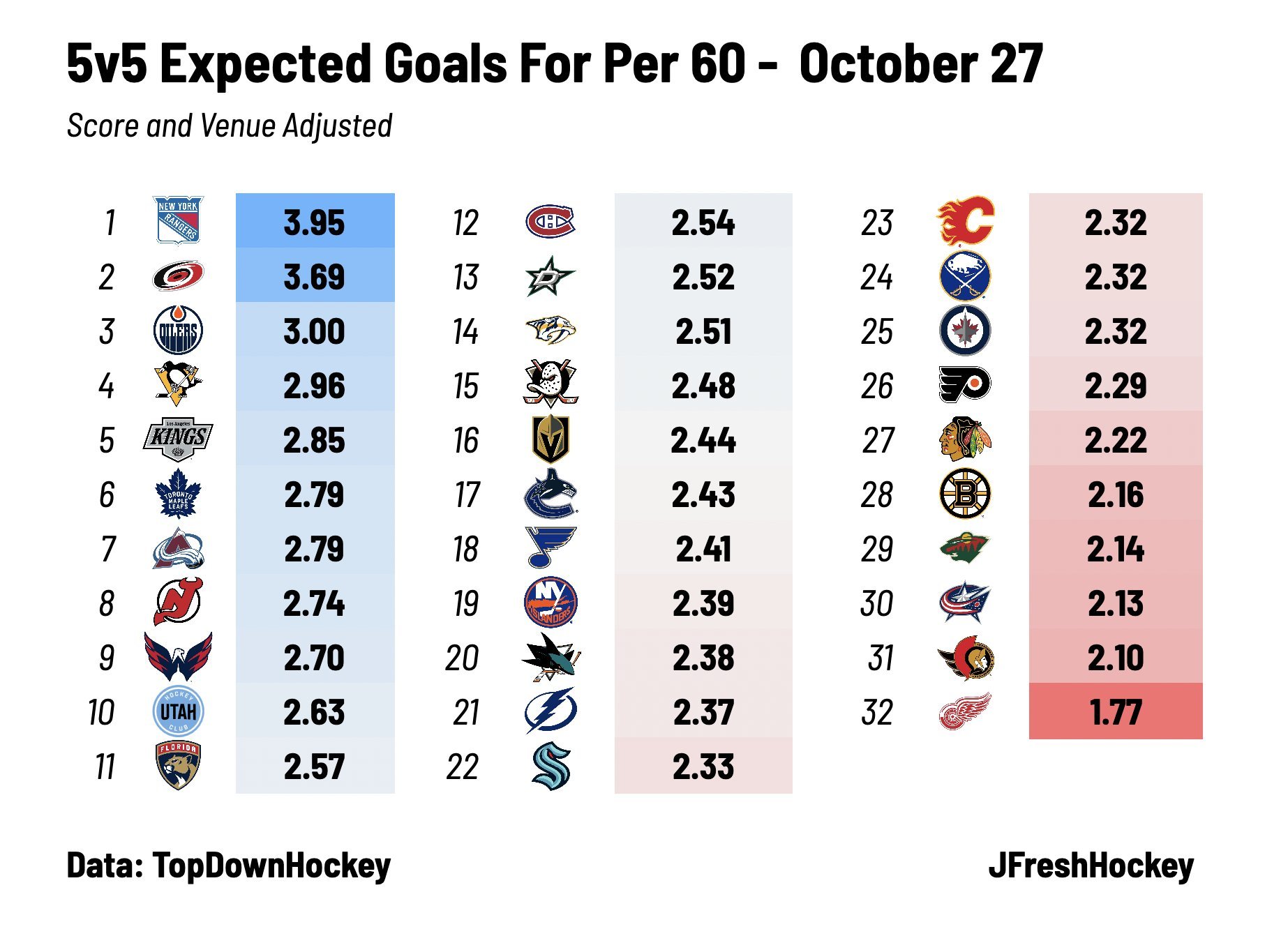The height and width of the screenshot is (929, 1288).
Task: Select the Carolina Hurricanes logo
Action: tap(178, 275)
